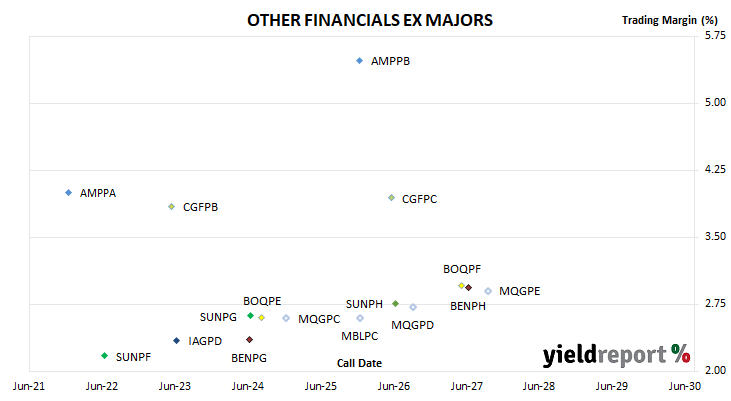Click the chart title Other Financials Ex Majors

tap(370, 20)
